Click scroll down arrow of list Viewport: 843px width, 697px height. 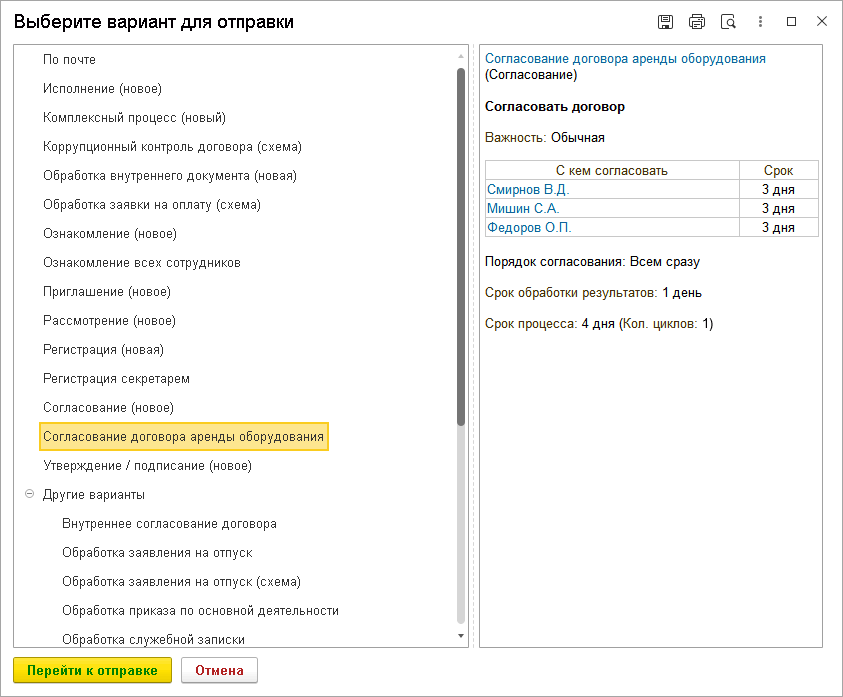pyautogui.click(x=461, y=636)
